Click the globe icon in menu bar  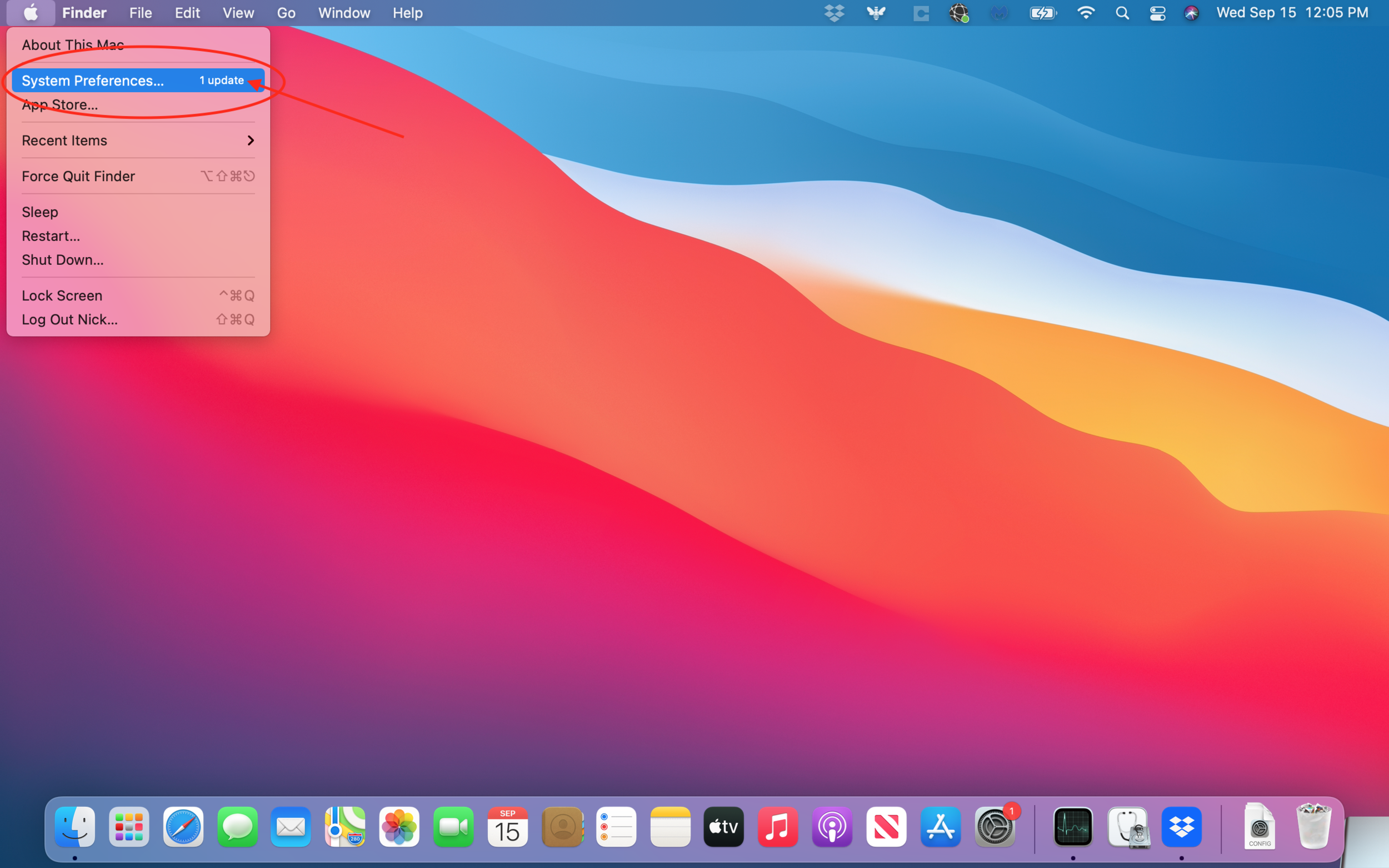pyautogui.click(x=959, y=13)
